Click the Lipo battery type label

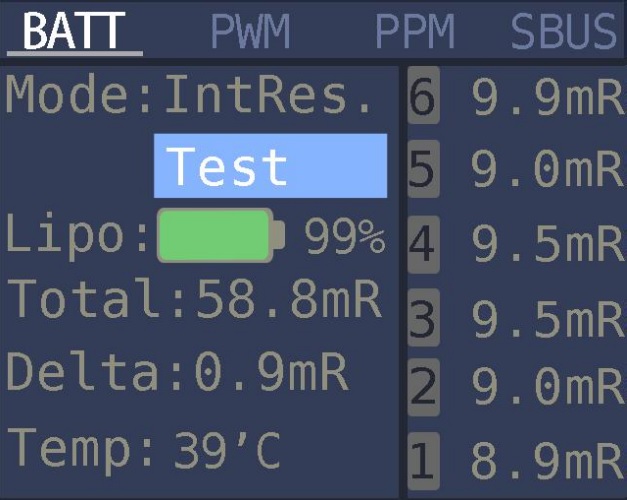(x=77, y=236)
